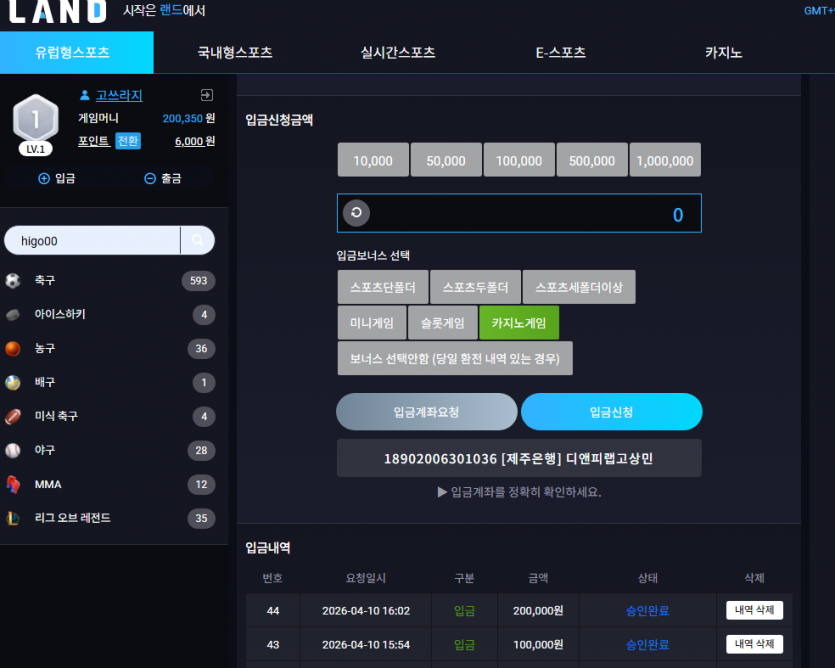This screenshot has width=835, height=668.
Task: Click 전환 to convert points
Action: click(x=128, y=141)
